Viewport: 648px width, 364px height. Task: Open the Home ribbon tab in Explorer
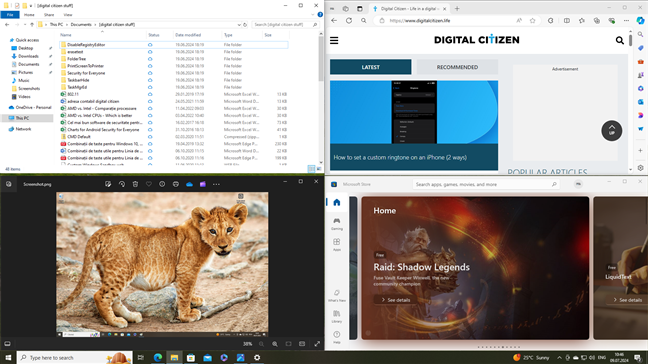(x=29, y=15)
